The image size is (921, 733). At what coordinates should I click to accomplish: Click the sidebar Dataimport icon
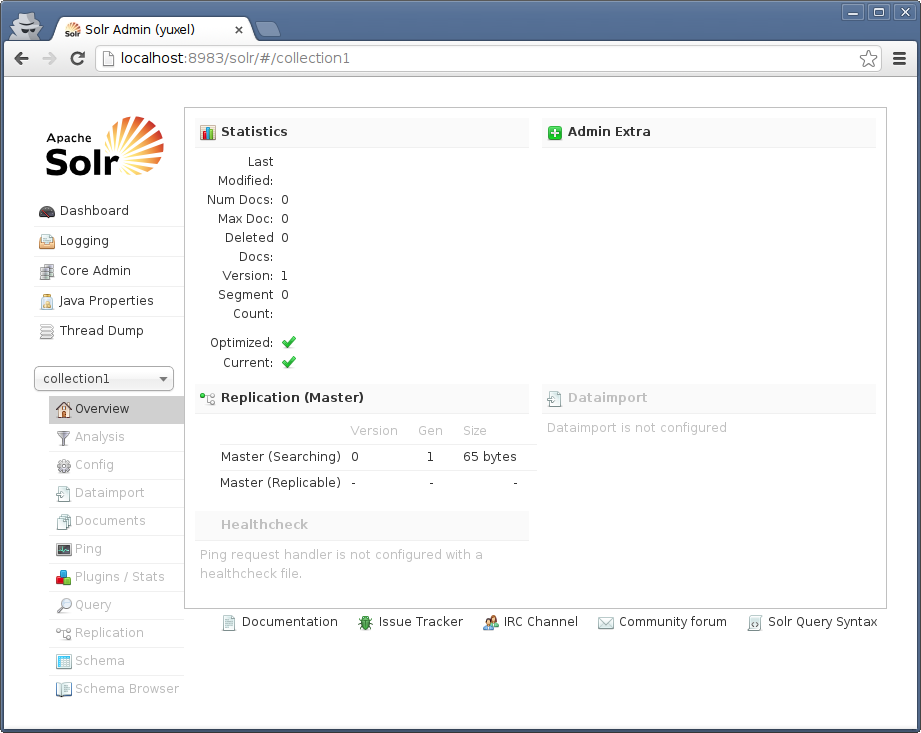coord(63,494)
